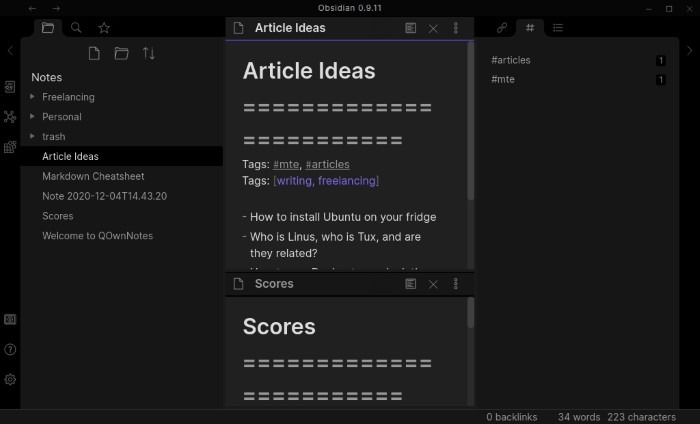Open another vault from the ribbon
This screenshot has height=424, width=700.
click(10, 319)
